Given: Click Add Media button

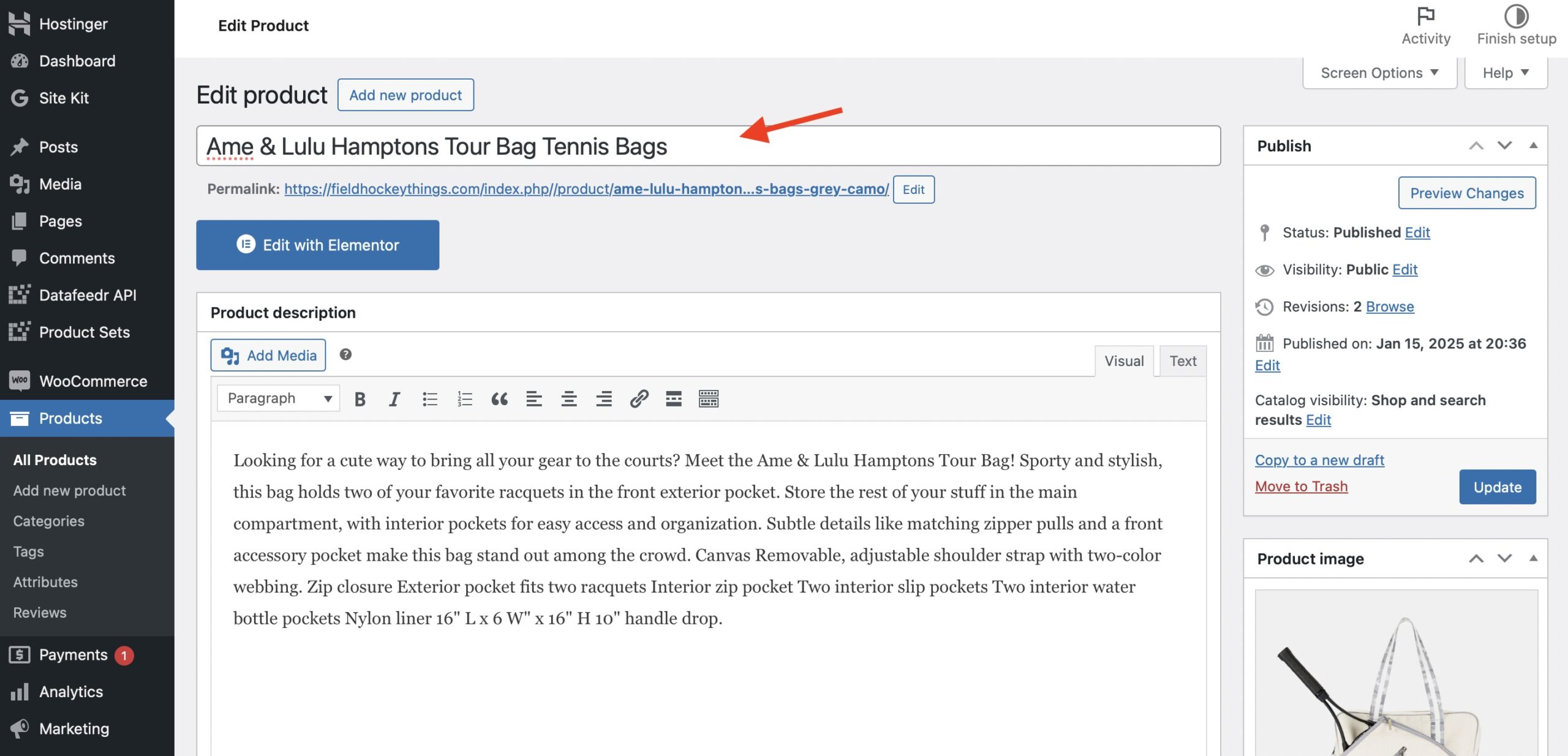Looking at the screenshot, I should coord(268,355).
